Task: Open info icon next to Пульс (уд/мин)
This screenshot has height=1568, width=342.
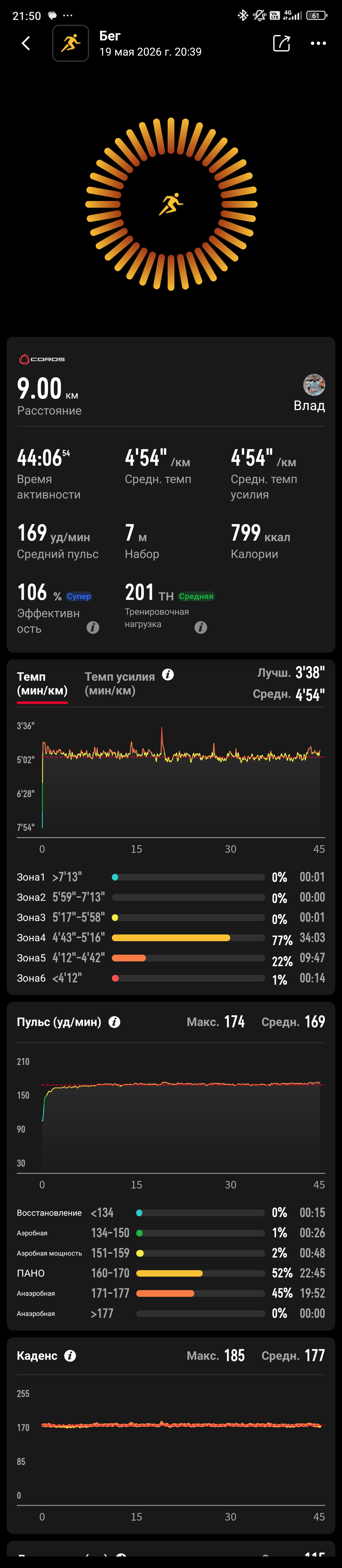Action: click(114, 1022)
